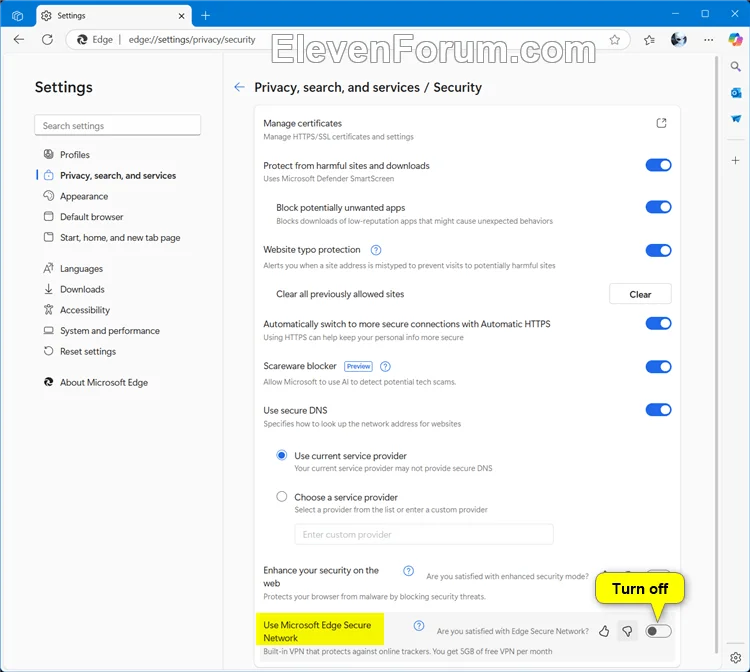Click the Scareware blocker Preview badge
The height and width of the screenshot is (672, 750).
tap(358, 366)
